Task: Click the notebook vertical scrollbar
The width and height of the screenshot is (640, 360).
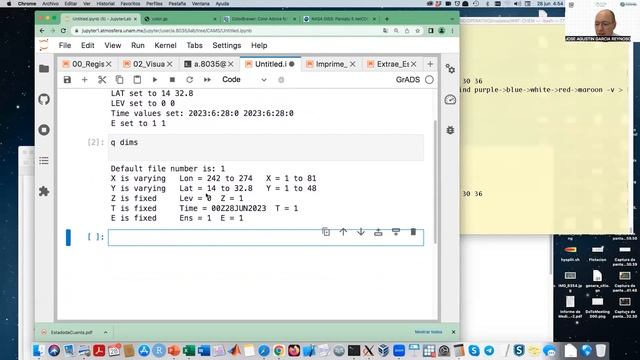Action: point(435,182)
